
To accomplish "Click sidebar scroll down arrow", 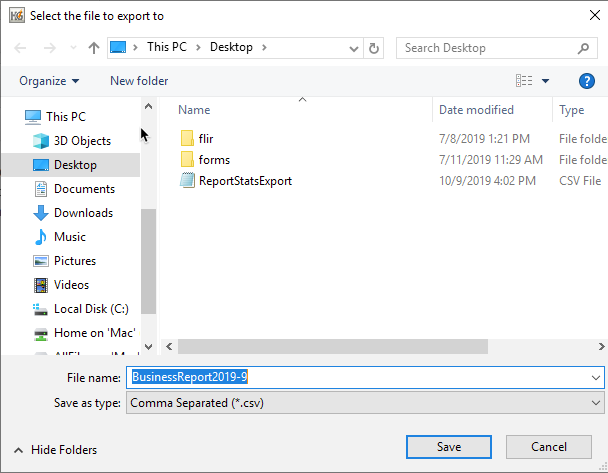I will click(x=148, y=346).
